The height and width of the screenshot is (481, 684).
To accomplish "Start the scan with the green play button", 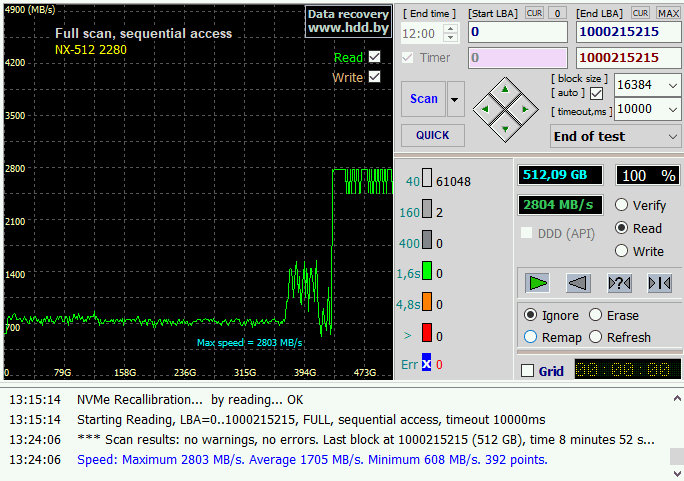I will click(537, 283).
